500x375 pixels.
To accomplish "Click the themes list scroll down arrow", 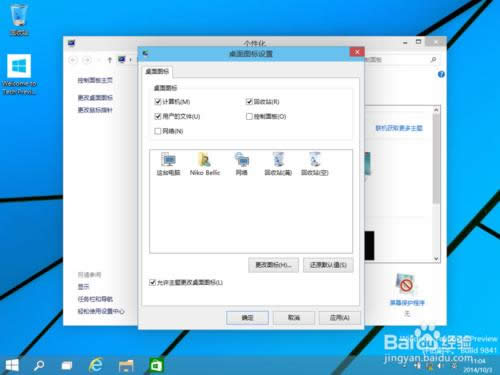I will [x=436, y=259].
